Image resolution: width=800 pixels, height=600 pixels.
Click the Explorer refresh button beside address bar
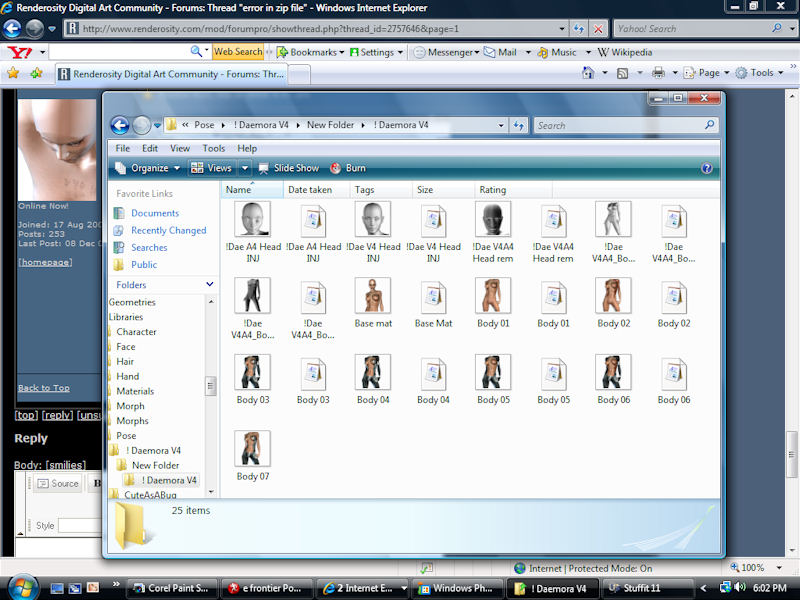[519, 125]
